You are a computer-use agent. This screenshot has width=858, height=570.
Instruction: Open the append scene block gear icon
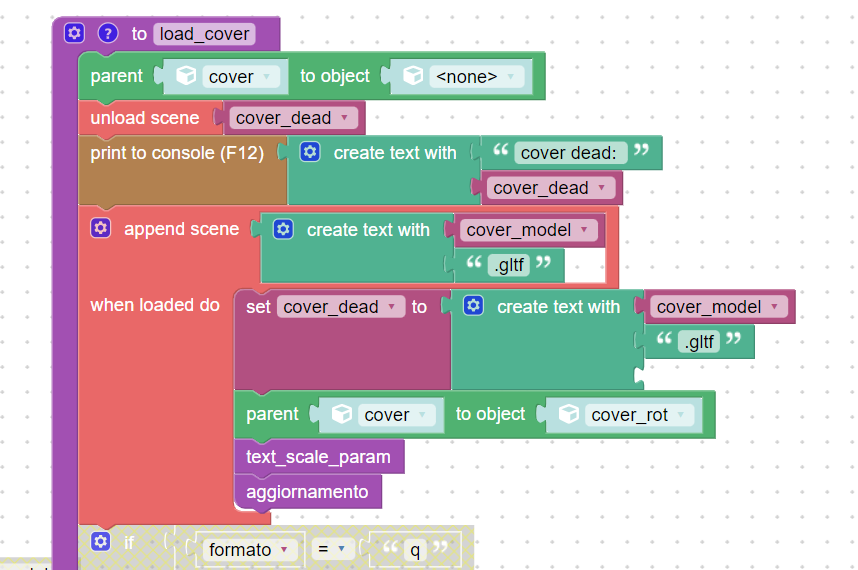click(101, 228)
